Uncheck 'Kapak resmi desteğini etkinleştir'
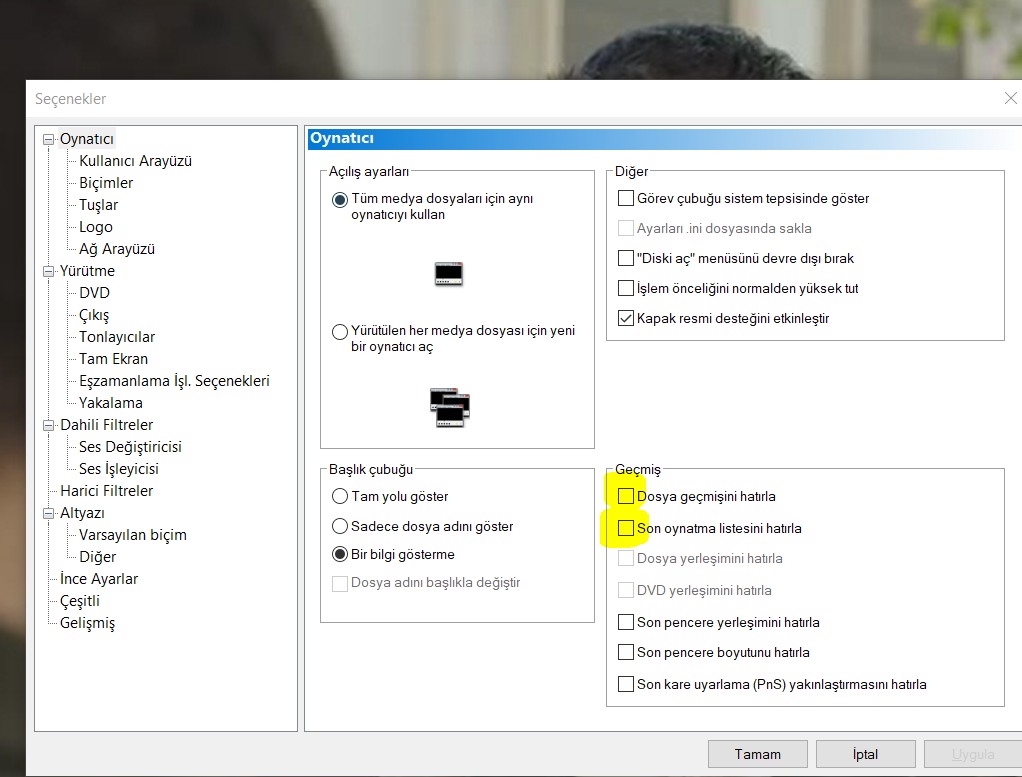 626,318
